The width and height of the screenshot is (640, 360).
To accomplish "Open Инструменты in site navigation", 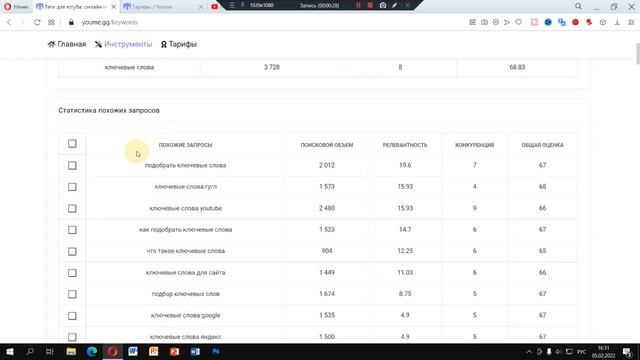I will coord(124,44).
